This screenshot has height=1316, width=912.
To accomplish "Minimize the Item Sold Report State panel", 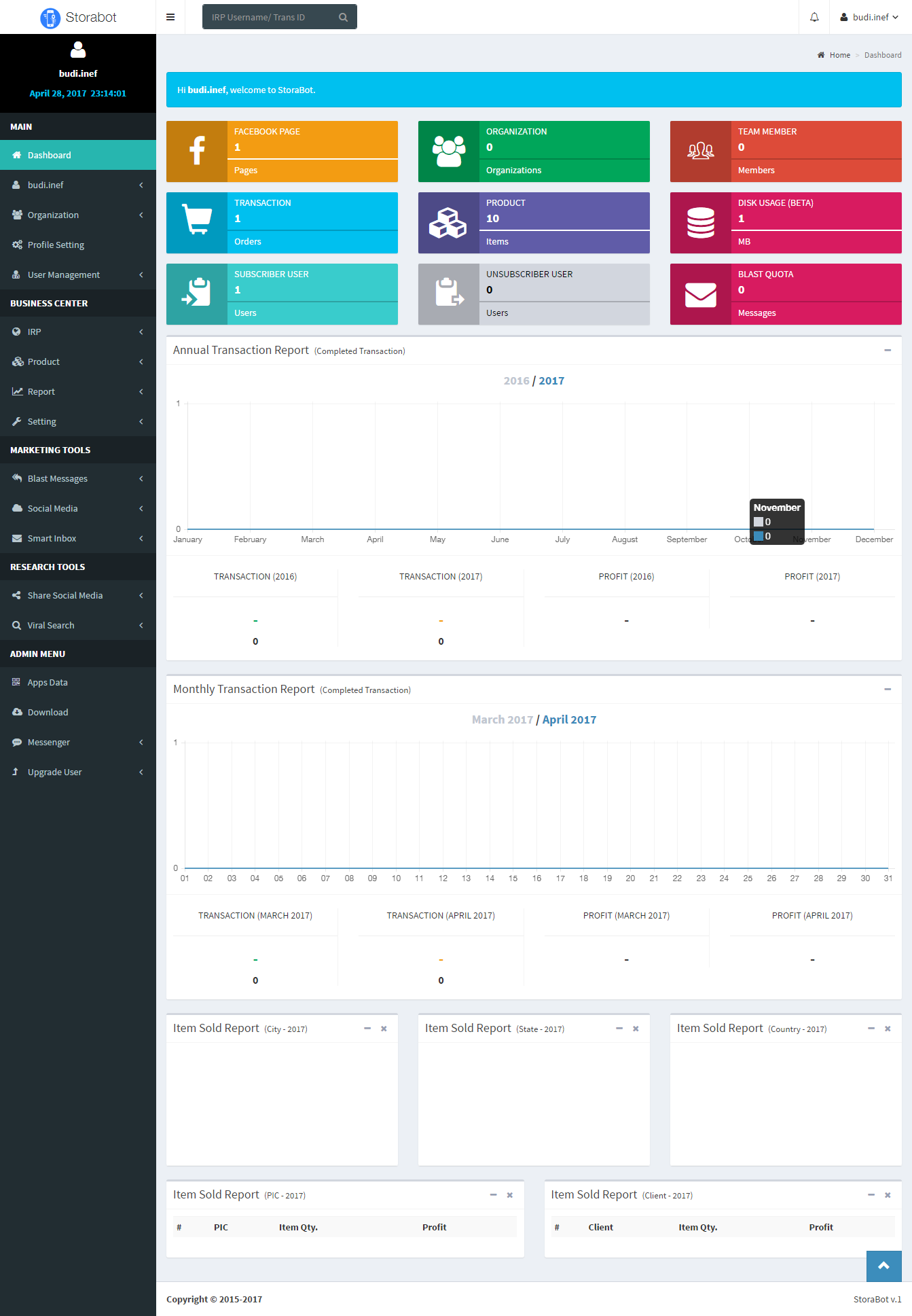I will (x=619, y=1029).
